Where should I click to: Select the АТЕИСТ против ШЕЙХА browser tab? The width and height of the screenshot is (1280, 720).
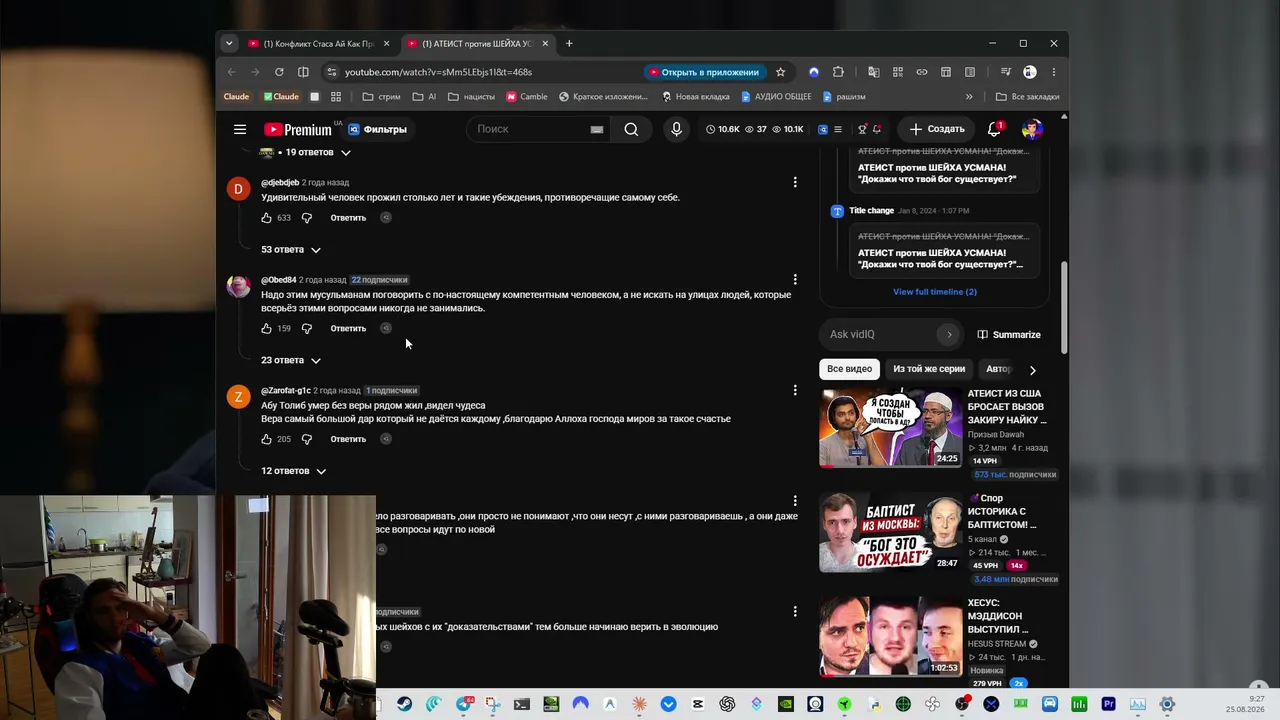pos(478,44)
